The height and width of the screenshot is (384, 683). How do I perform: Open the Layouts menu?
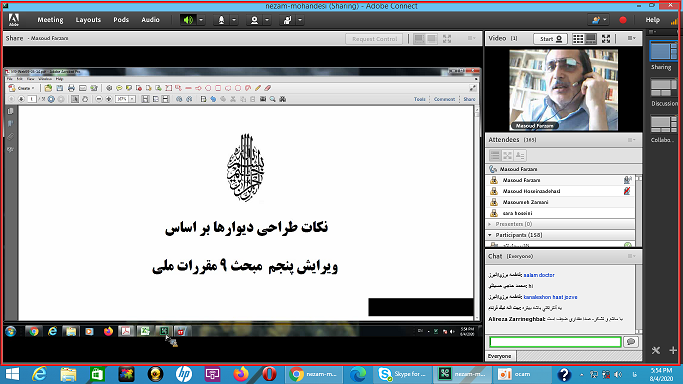[88, 20]
